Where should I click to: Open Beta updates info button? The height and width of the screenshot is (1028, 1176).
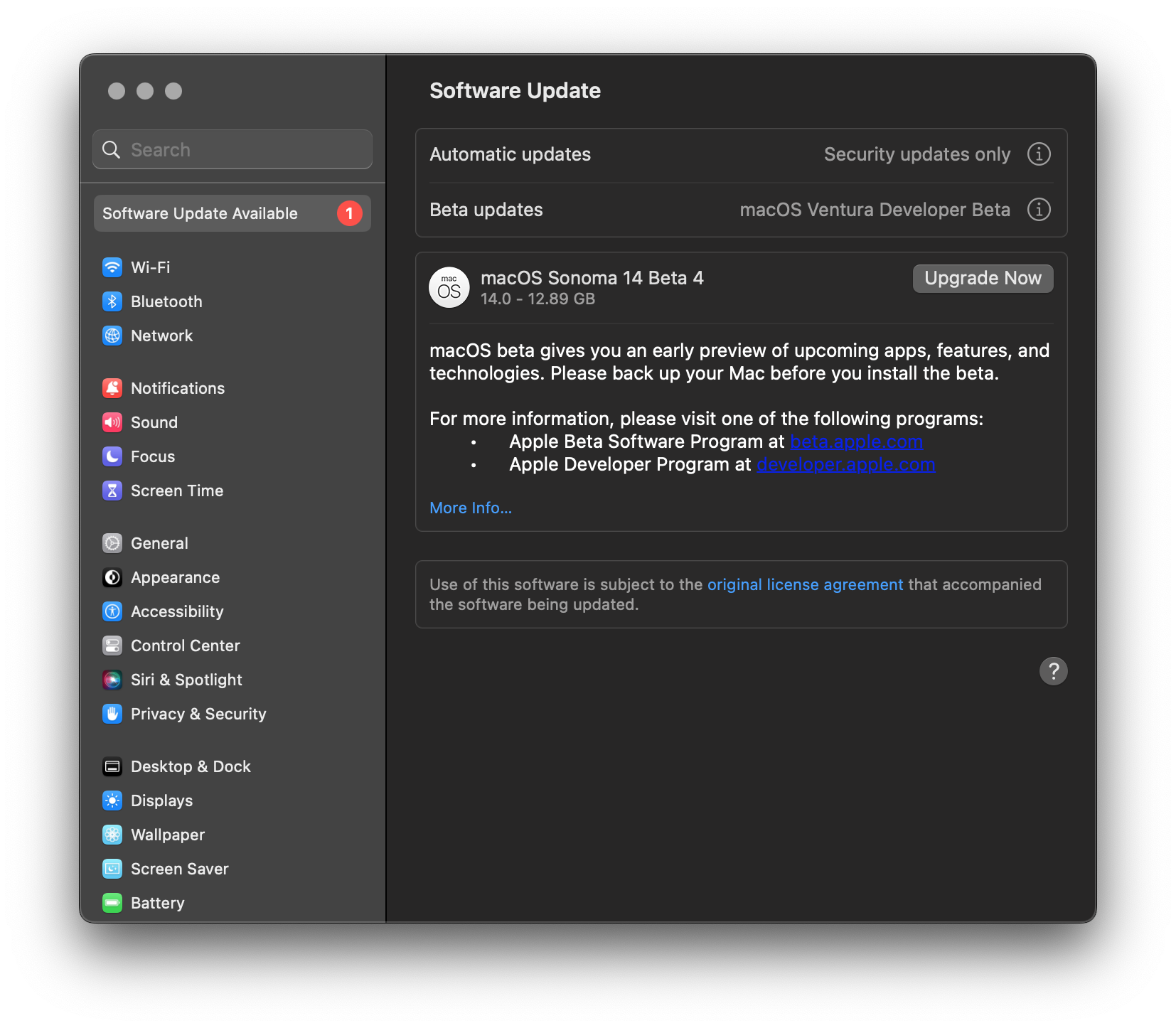(x=1039, y=210)
